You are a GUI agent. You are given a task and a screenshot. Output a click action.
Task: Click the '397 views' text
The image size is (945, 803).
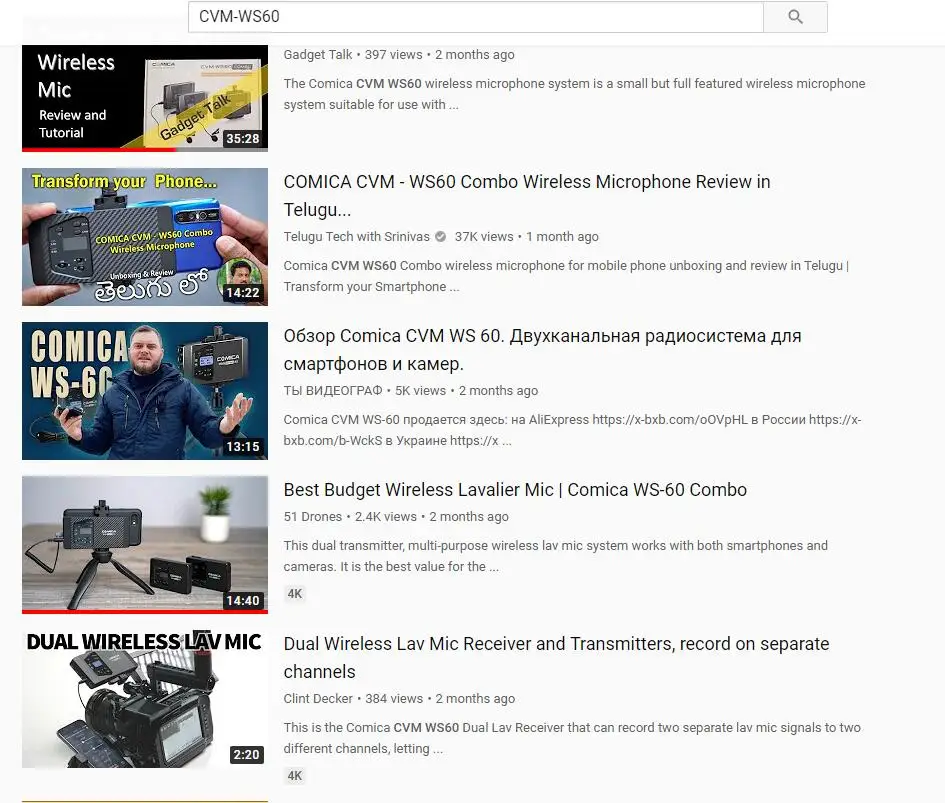(x=394, y=54)
